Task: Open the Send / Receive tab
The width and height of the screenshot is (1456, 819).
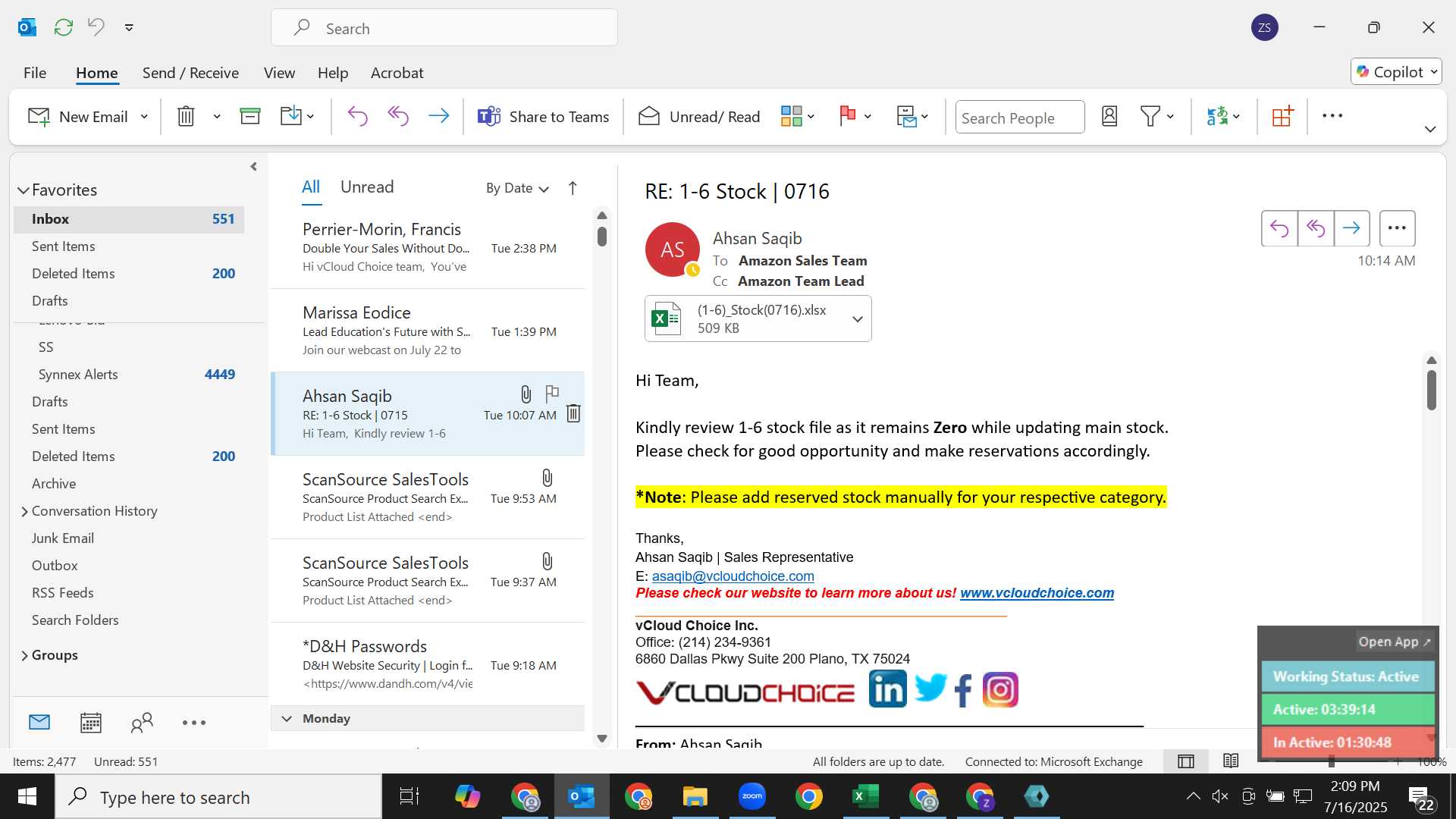Action: (190, 73)
